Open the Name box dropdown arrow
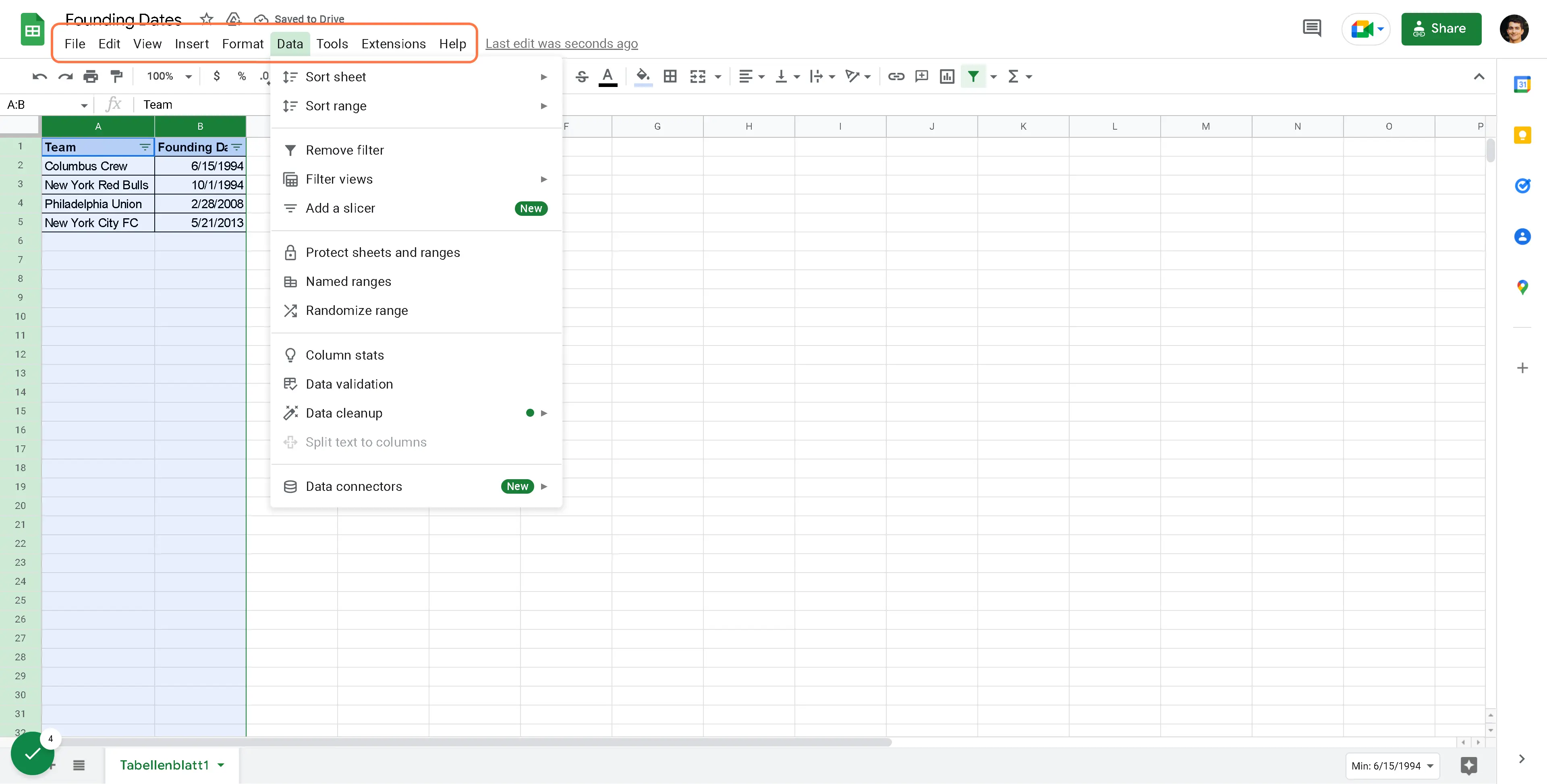 pyautogui.click(x=84, y=105)
